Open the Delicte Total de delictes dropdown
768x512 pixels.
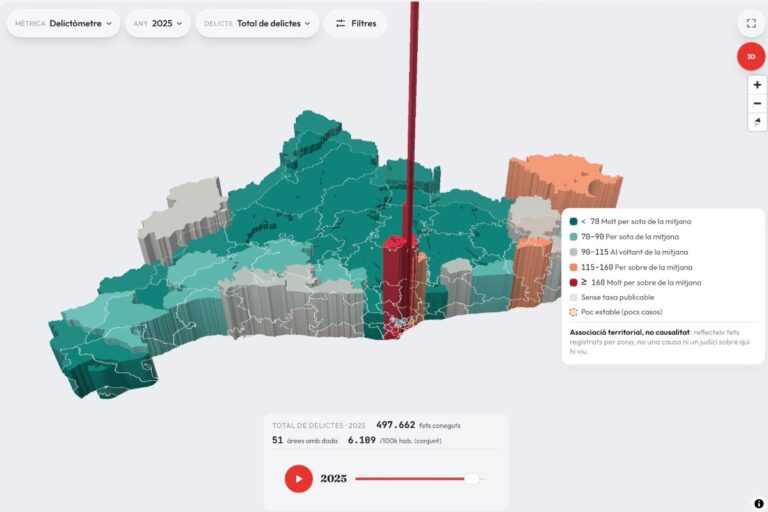tap(257, 23)
